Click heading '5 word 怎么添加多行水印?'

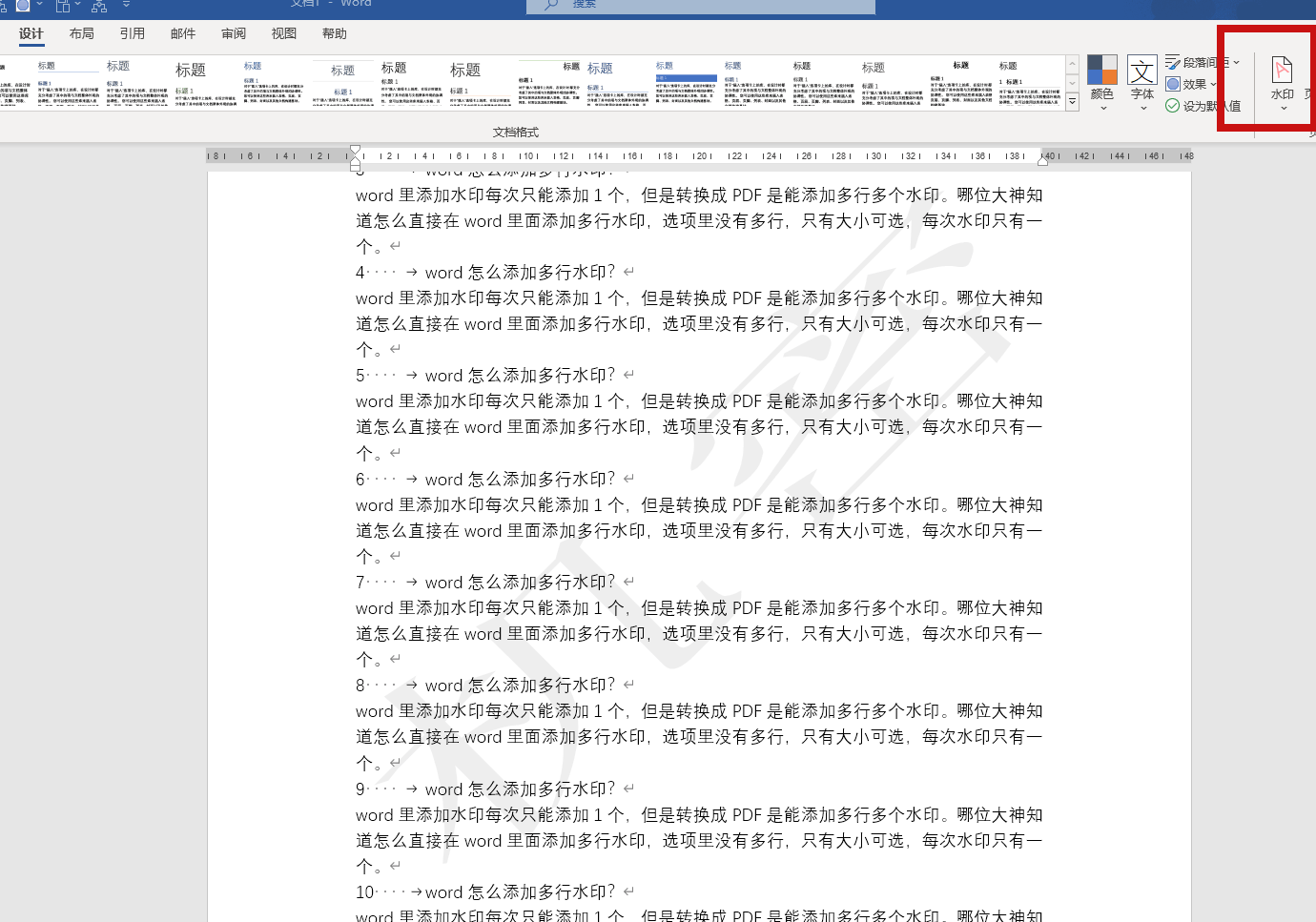(485, 376)
